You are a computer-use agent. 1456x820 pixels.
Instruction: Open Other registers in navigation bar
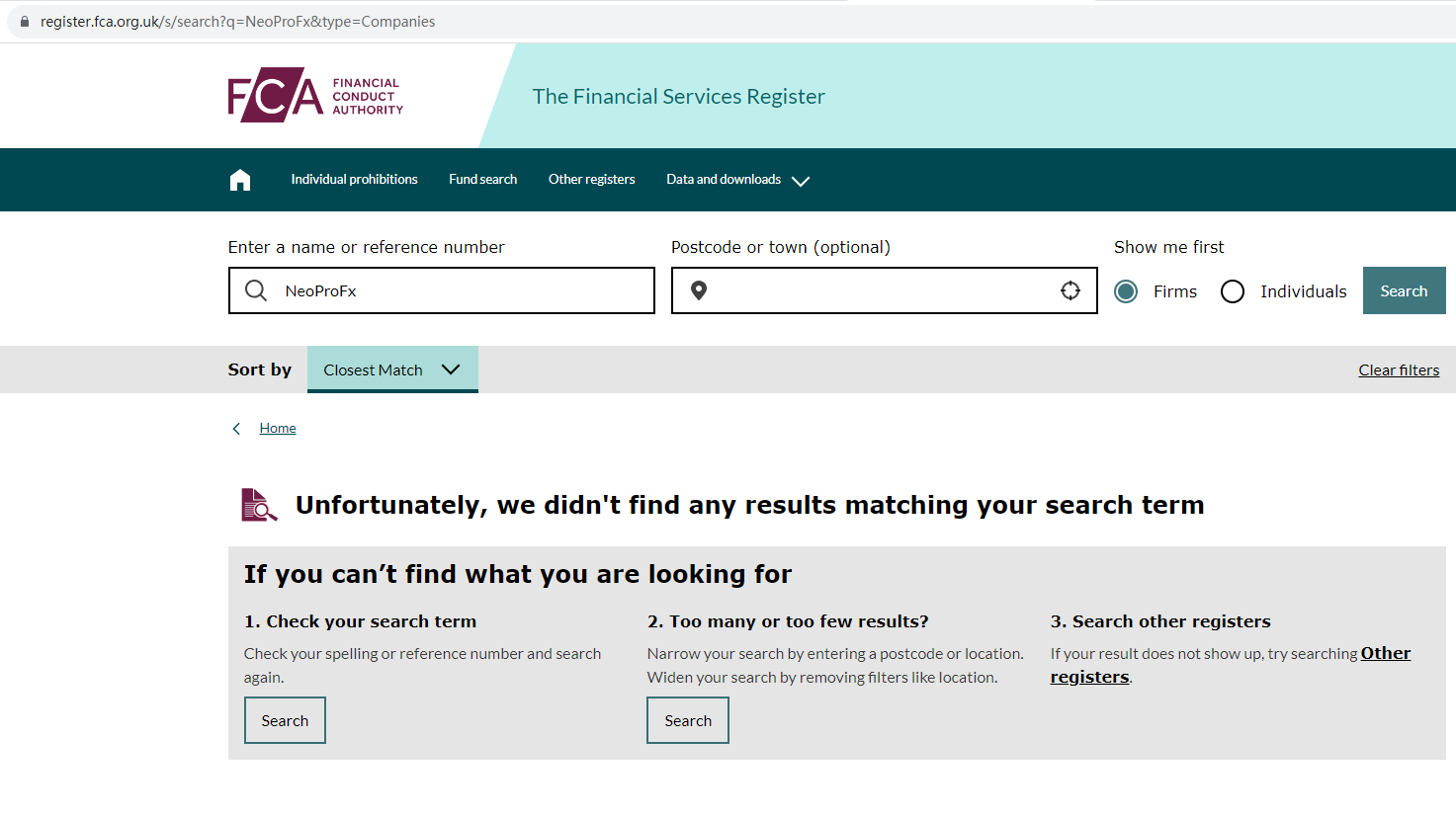[x=591, y=180]
